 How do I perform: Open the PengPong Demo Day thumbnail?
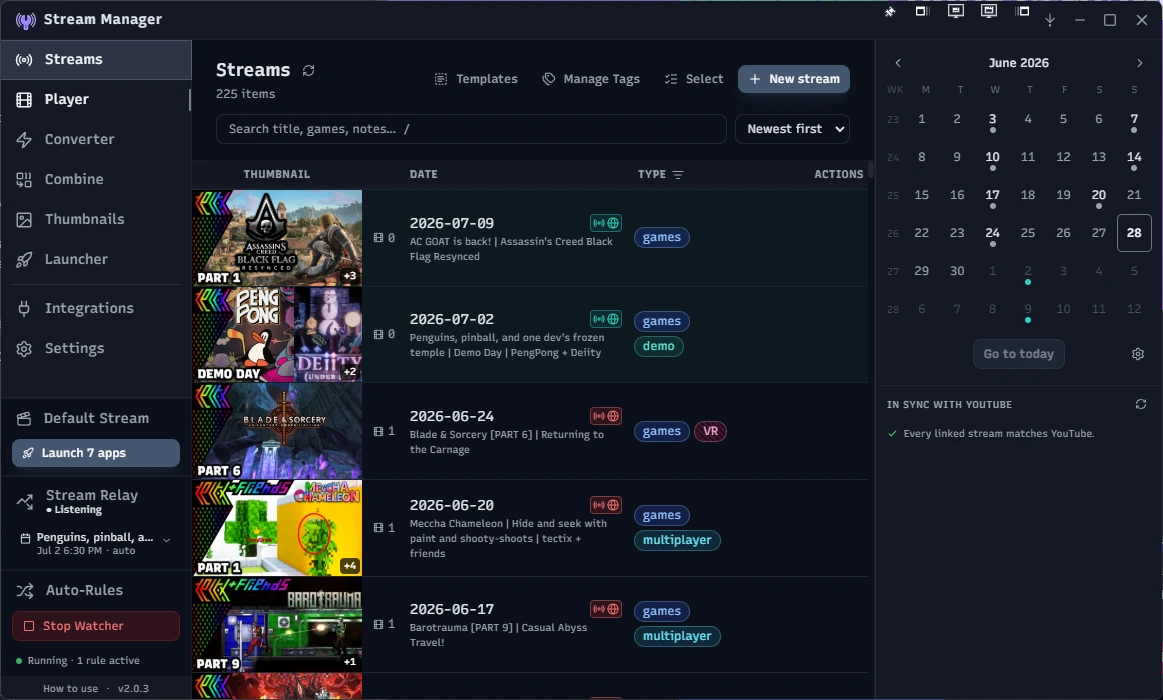click(277, 334)
